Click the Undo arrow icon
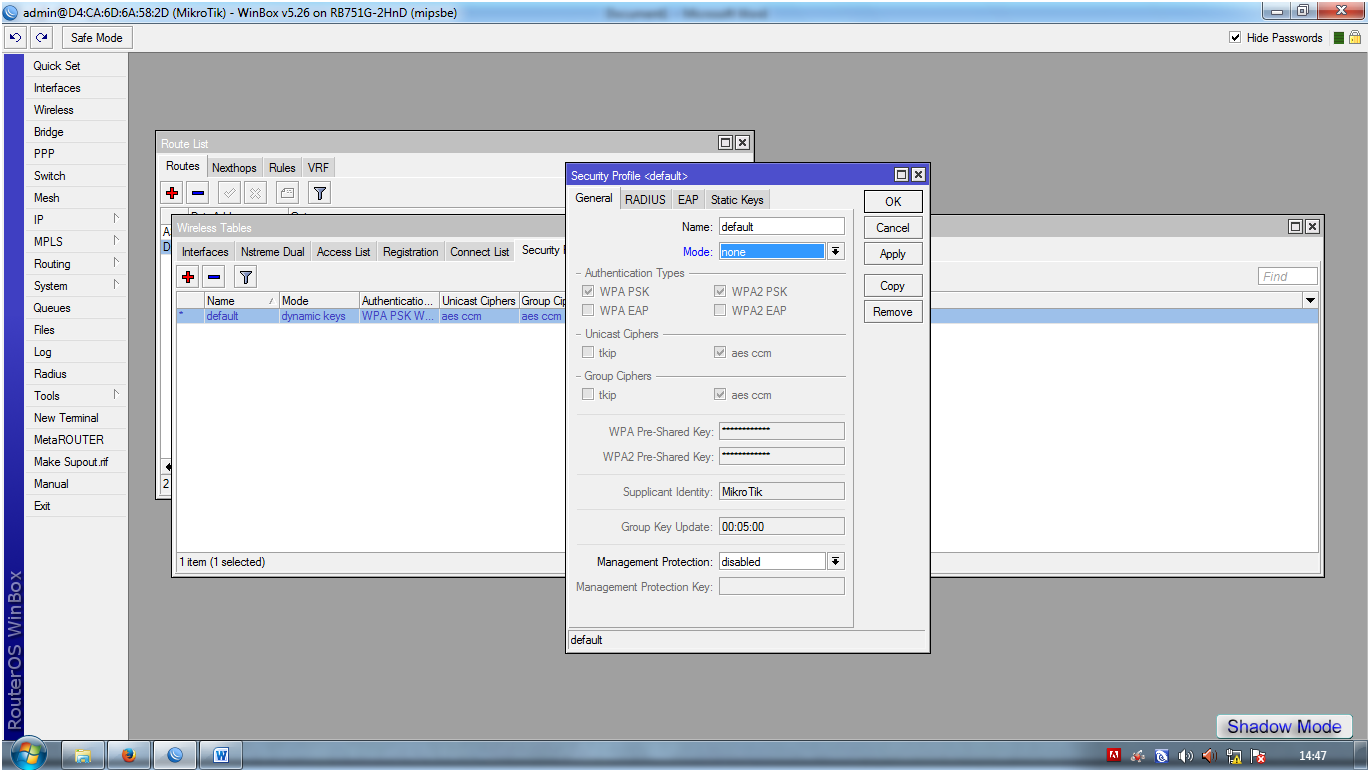The width and height of the screenshot is (1370, 772). 13,36
